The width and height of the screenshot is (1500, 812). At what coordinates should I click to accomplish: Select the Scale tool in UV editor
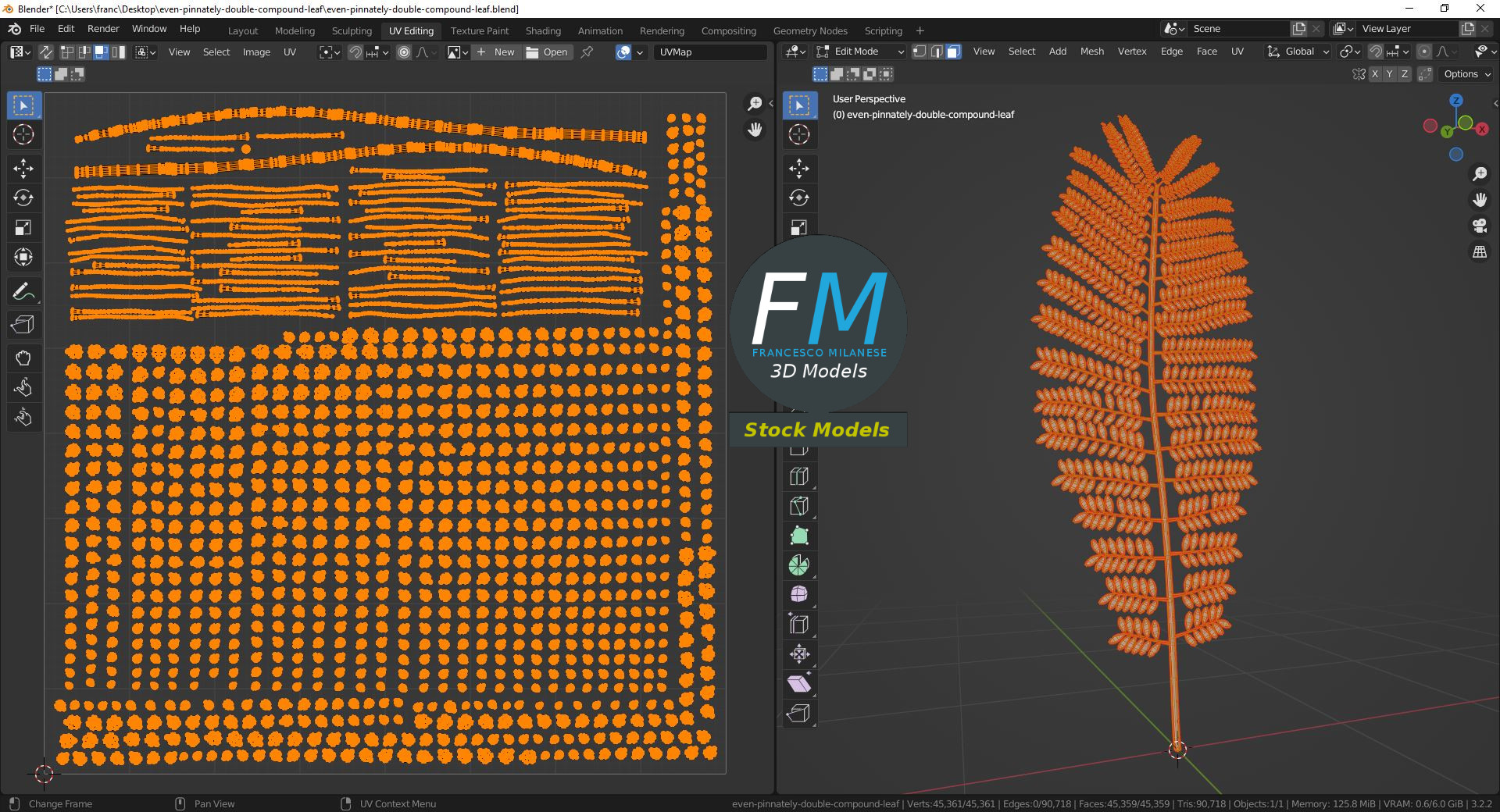click(23, 227)
